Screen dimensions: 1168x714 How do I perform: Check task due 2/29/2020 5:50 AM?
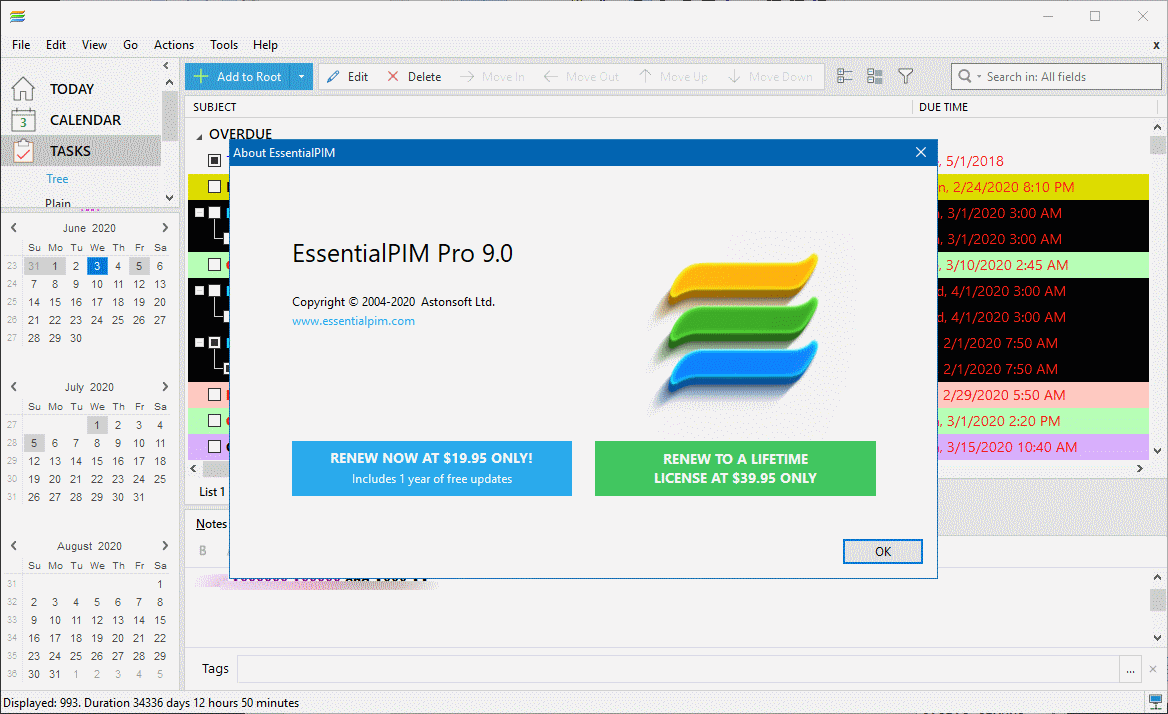[x=215, y=395]
